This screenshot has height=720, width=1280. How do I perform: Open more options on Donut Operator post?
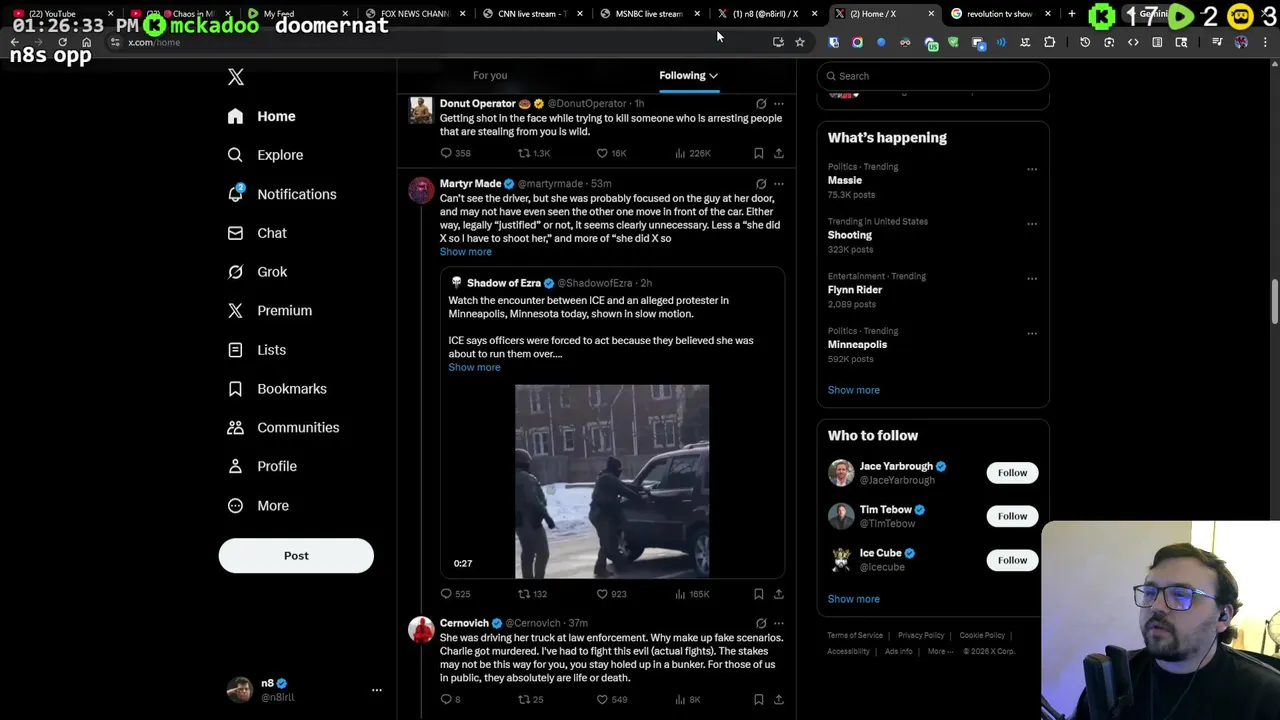[x=779, y=103]
